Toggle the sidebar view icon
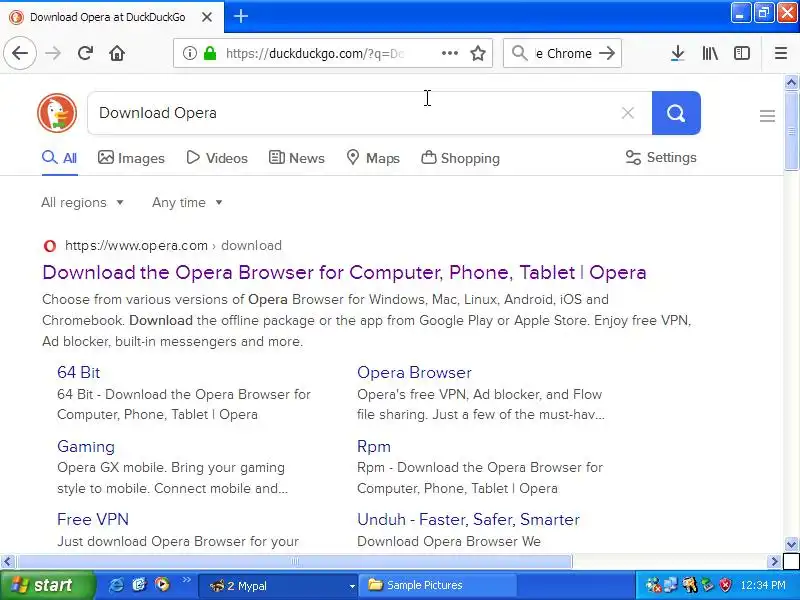The width and height of the screenshot is (800, 600). point(741,53)
